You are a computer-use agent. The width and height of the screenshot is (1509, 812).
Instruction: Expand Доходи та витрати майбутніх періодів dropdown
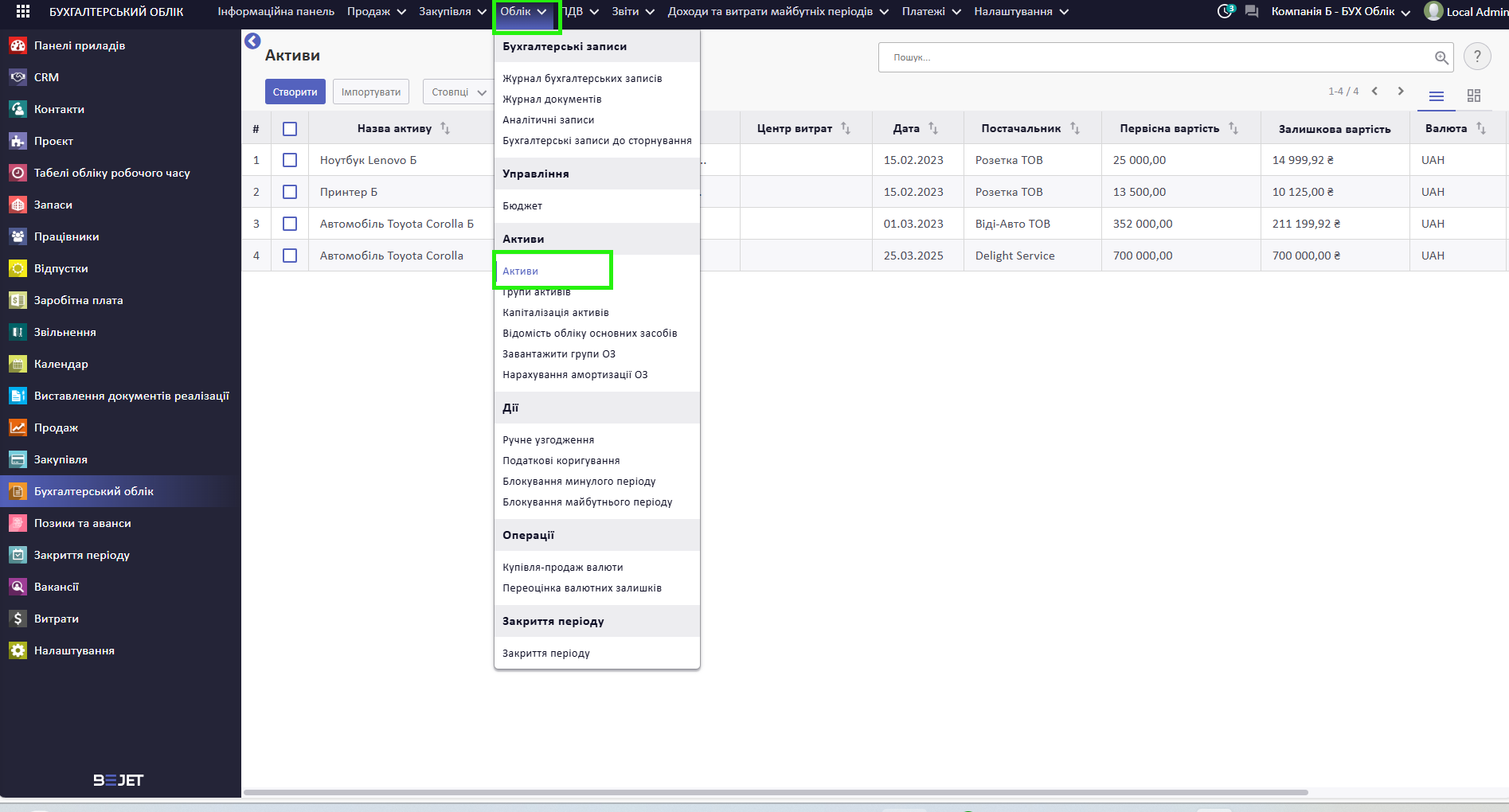click(778, 12)
